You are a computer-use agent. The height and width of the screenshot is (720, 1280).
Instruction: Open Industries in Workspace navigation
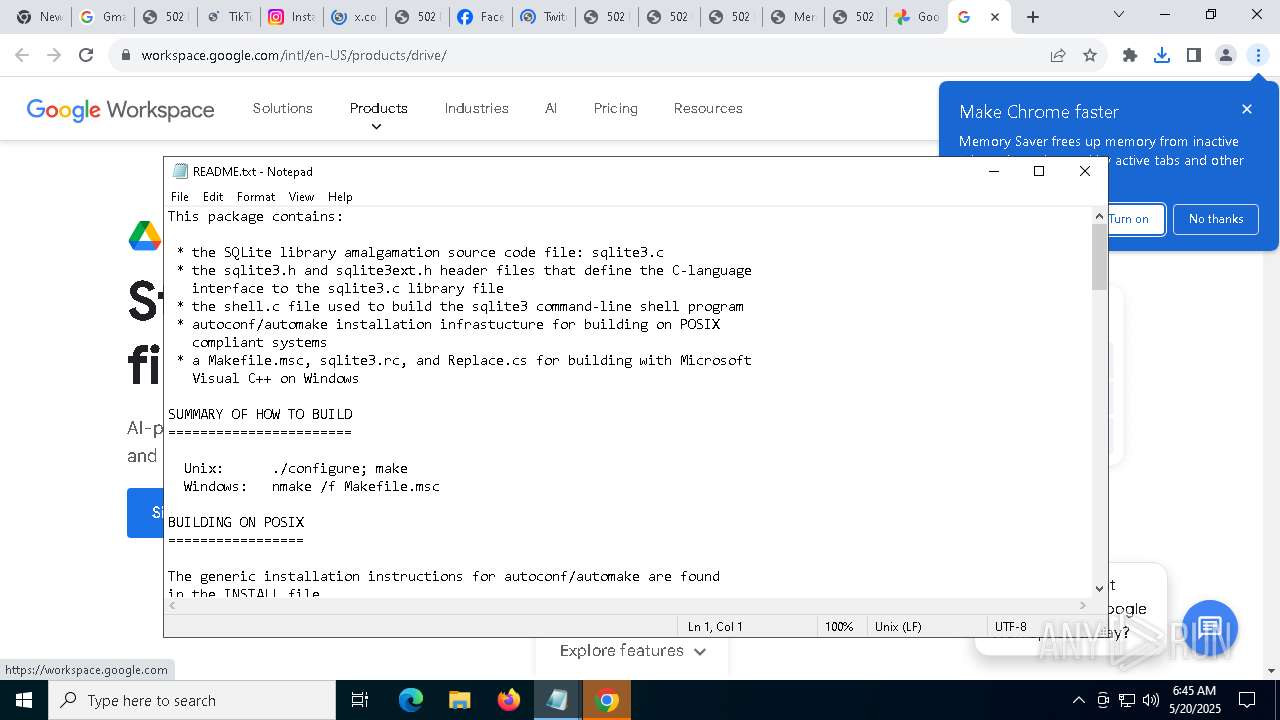coord(476,108)
